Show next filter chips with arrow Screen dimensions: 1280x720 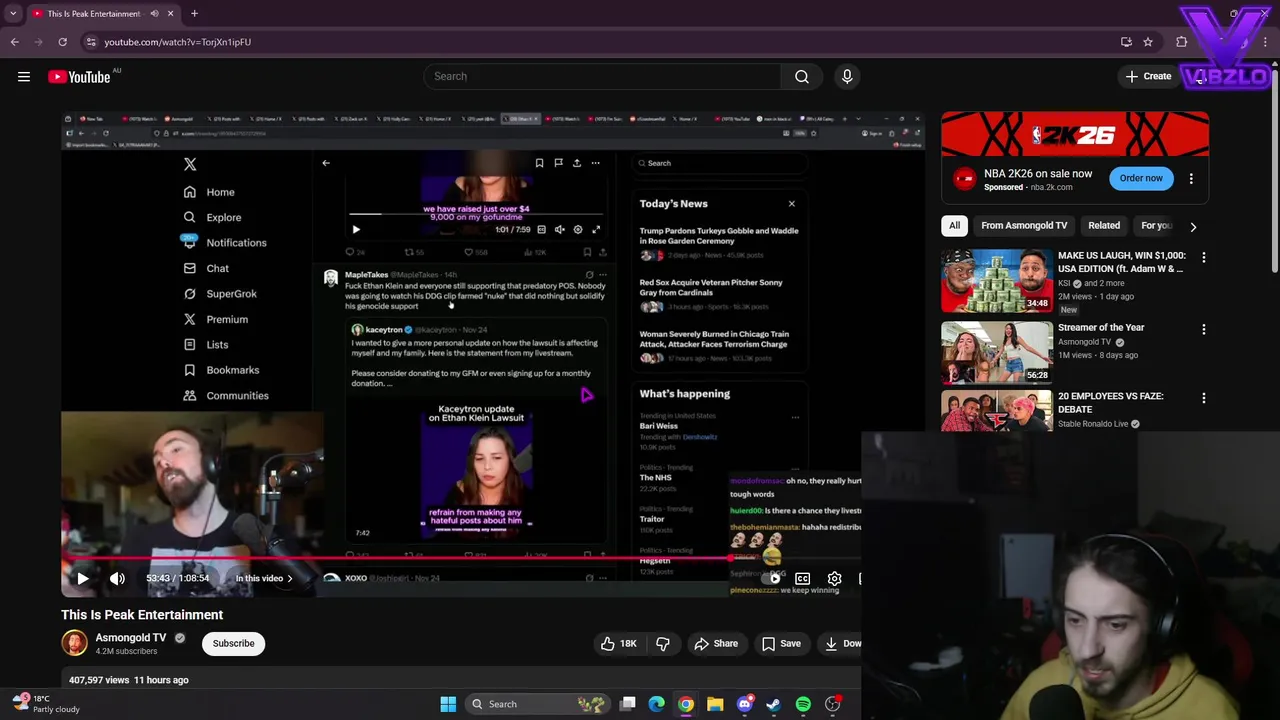(1193, 226)
